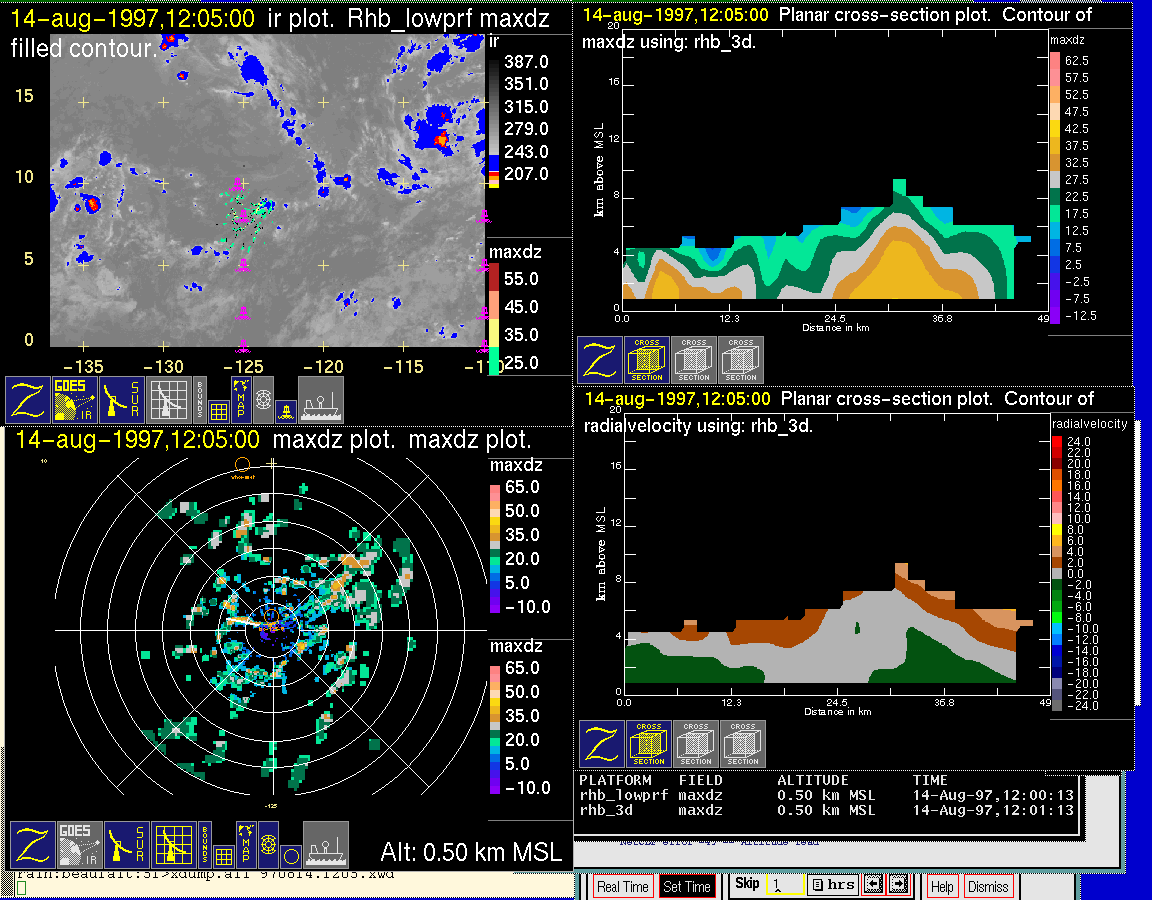Click the Dismiss button

(988, 887)
